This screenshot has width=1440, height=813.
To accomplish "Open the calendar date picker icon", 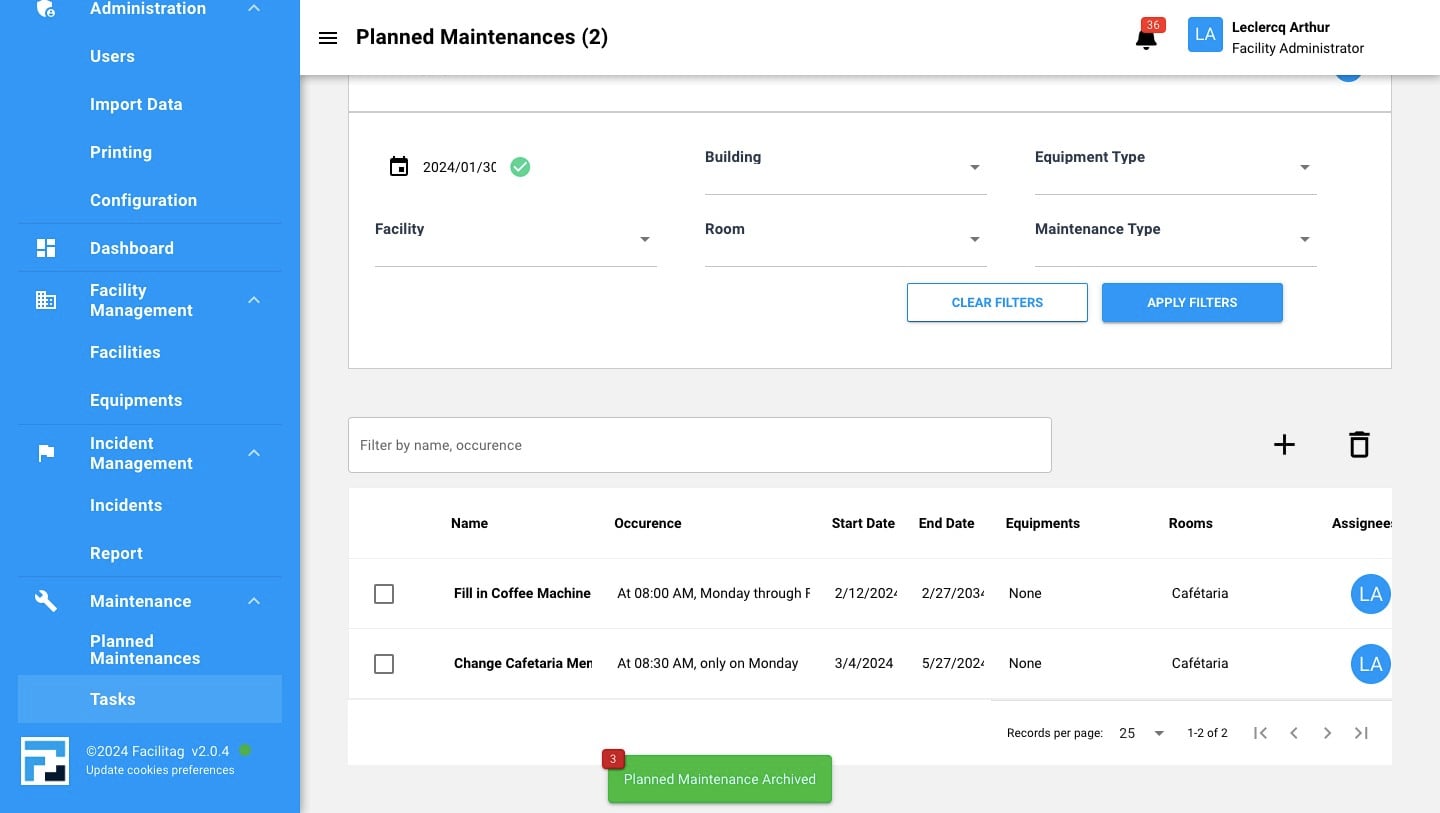I will [399, 167].
